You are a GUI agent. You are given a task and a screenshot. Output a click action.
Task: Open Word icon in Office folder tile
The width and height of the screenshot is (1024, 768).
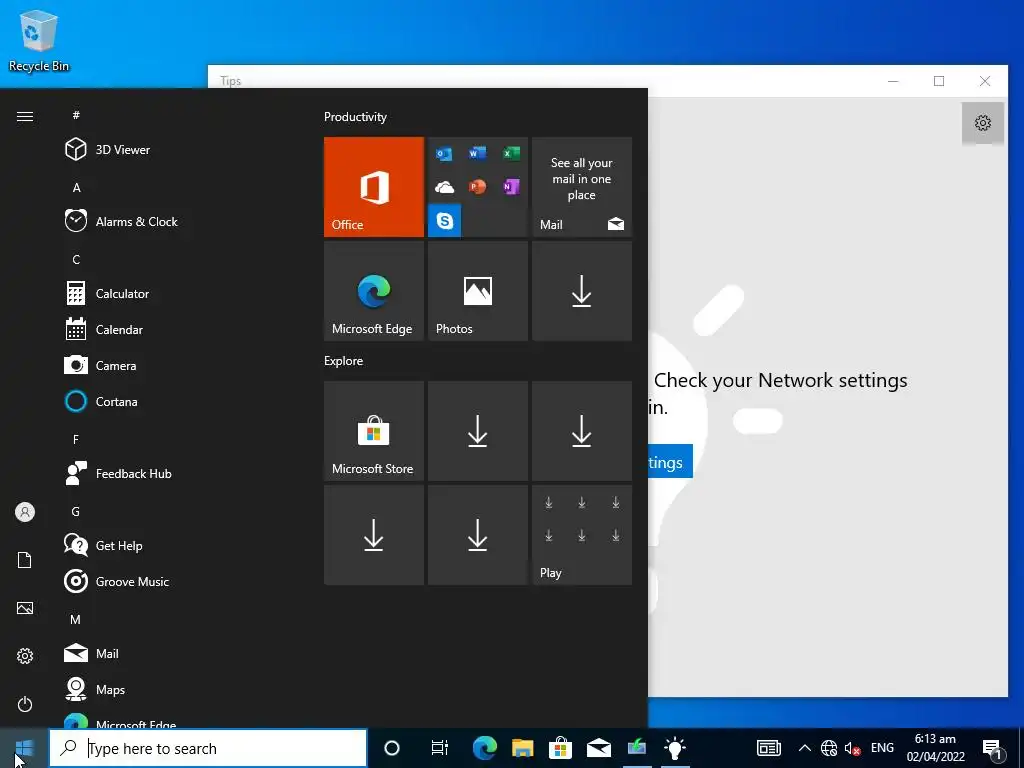click(x=477, y=153)
